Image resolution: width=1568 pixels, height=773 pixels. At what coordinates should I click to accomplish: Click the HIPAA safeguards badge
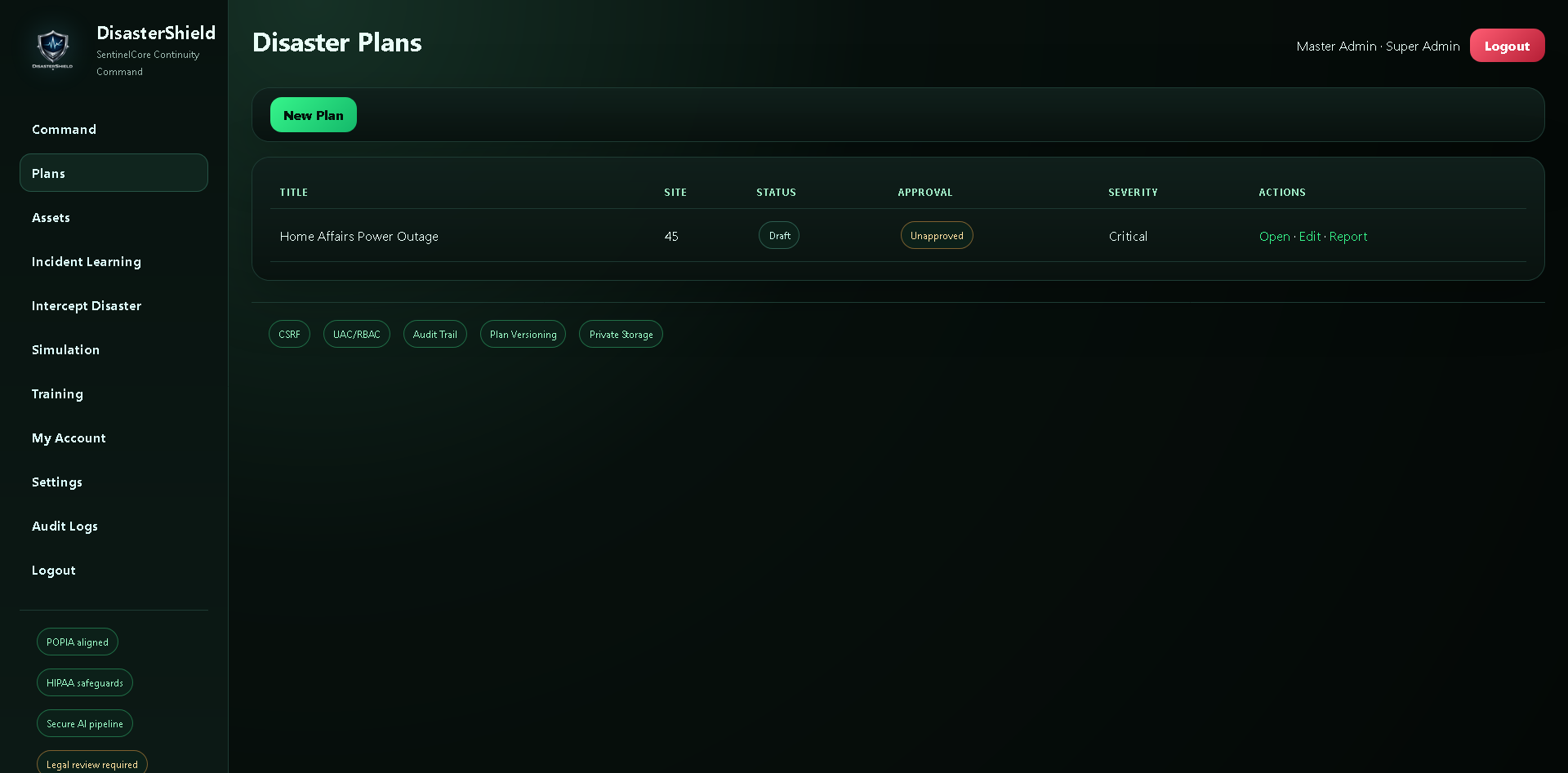click(x=85, y=682)
